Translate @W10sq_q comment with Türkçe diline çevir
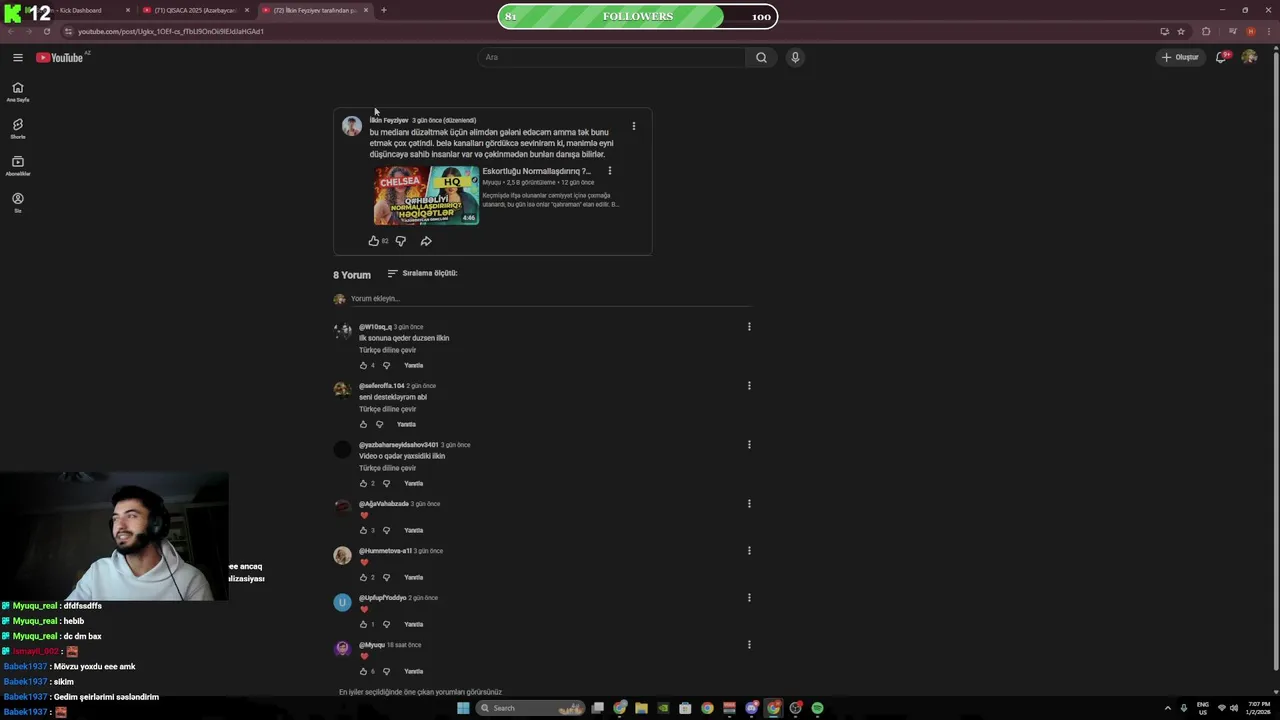Viewport: 1280px width, 720px height. [387, 350]
